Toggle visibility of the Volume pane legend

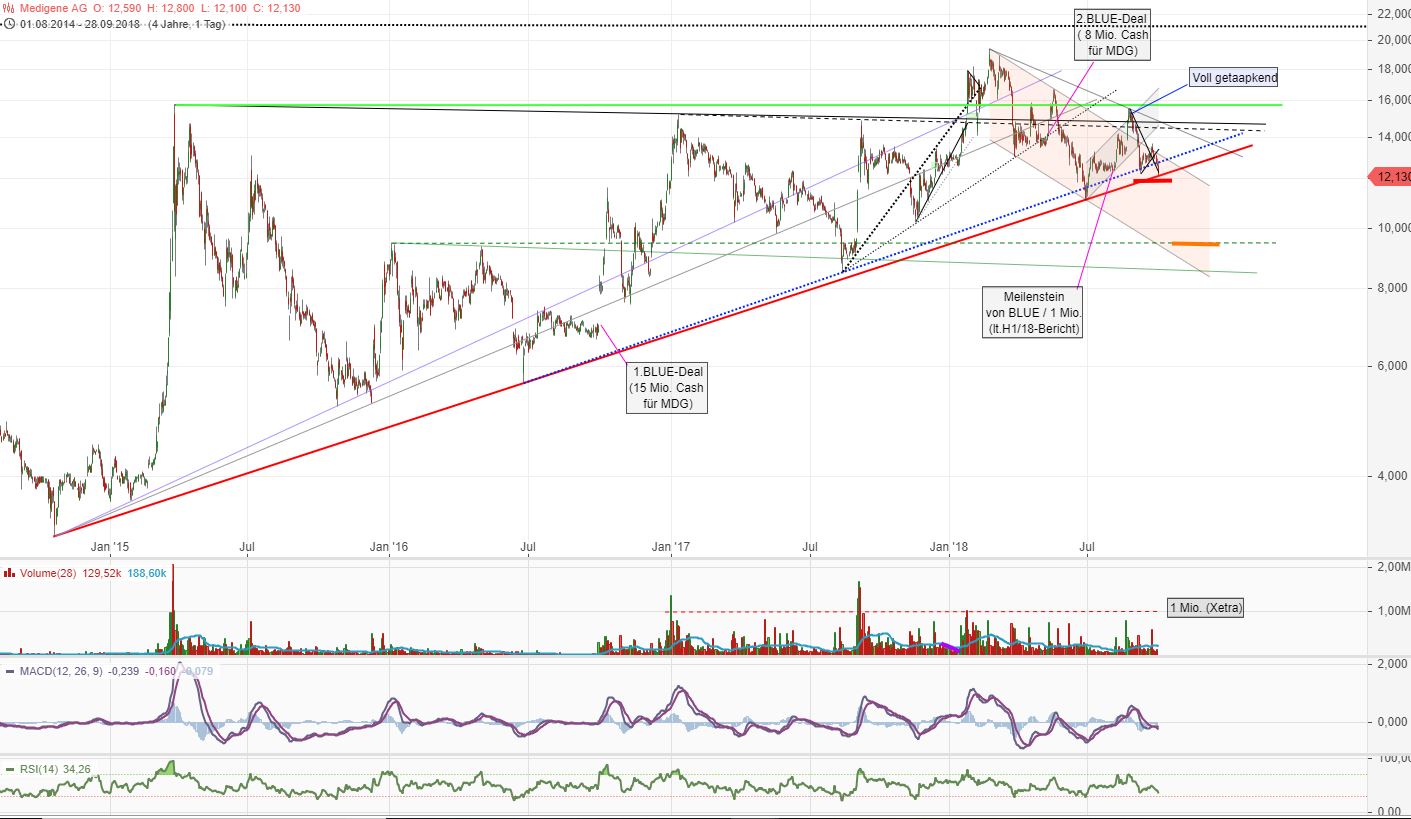[x=8, y=572]
